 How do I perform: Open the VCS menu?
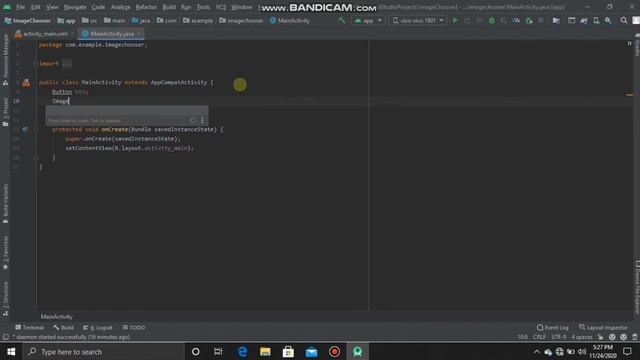pos(221,7)
